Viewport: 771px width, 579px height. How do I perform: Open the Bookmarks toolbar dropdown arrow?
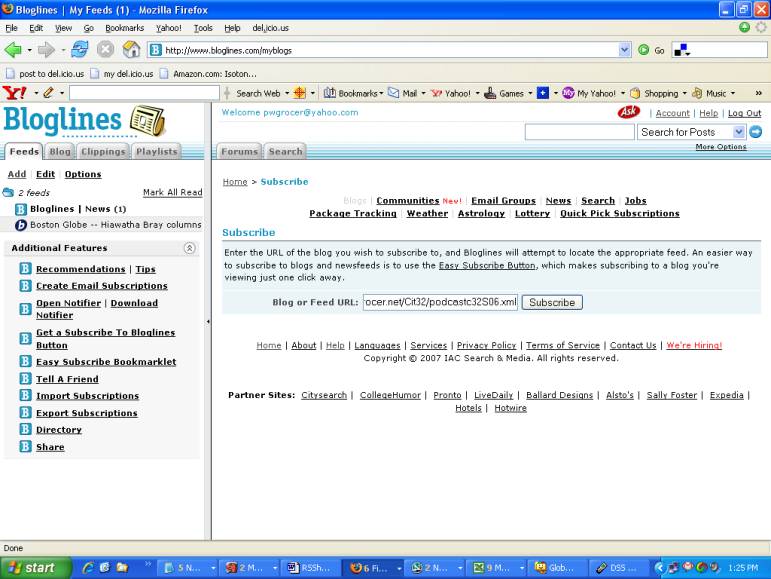point(382,93)
